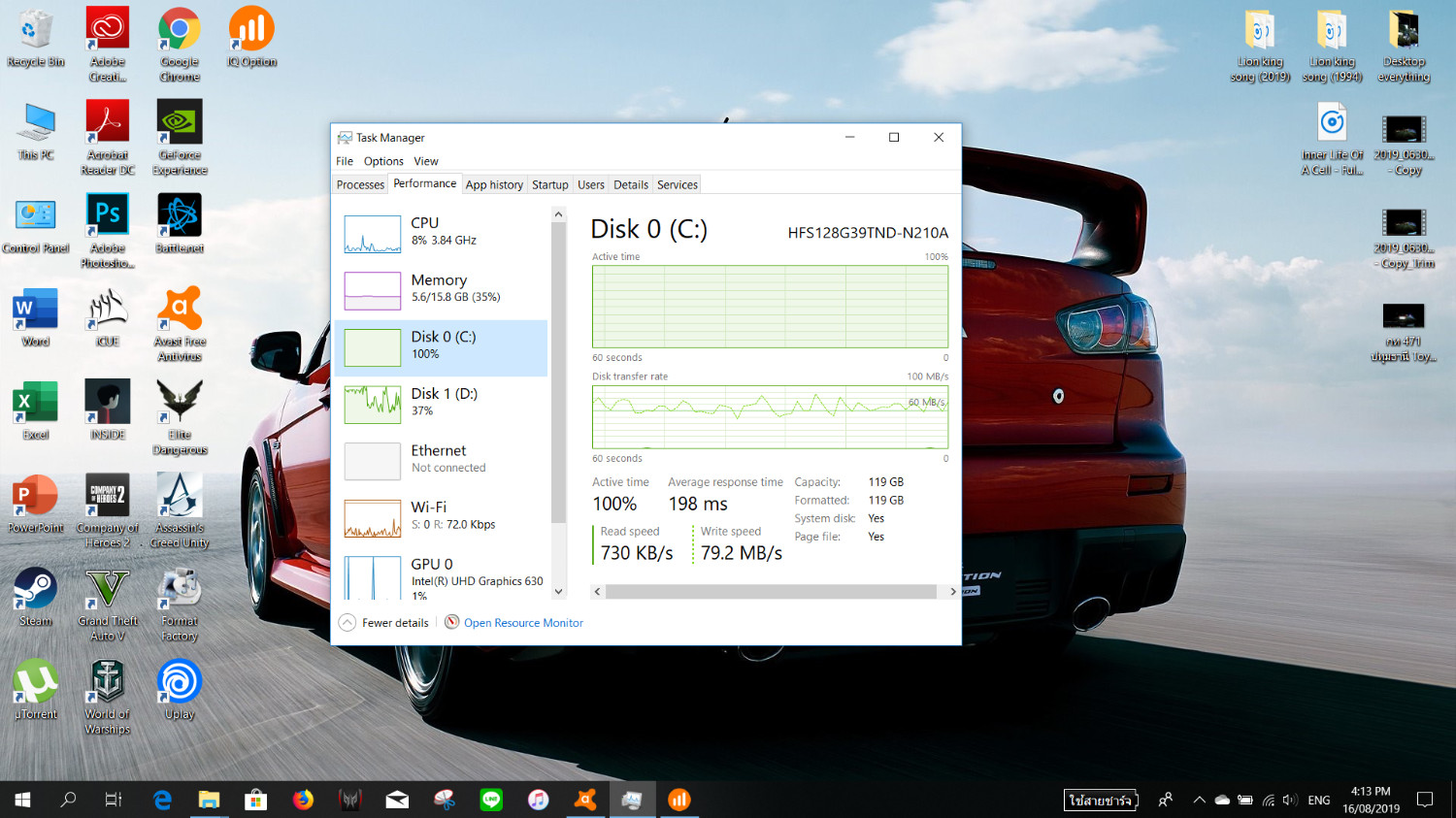Open the File menu in Task Manager
Image resolution: width=1456 pixels, height=818 pixels.
(x=345, y=161)
